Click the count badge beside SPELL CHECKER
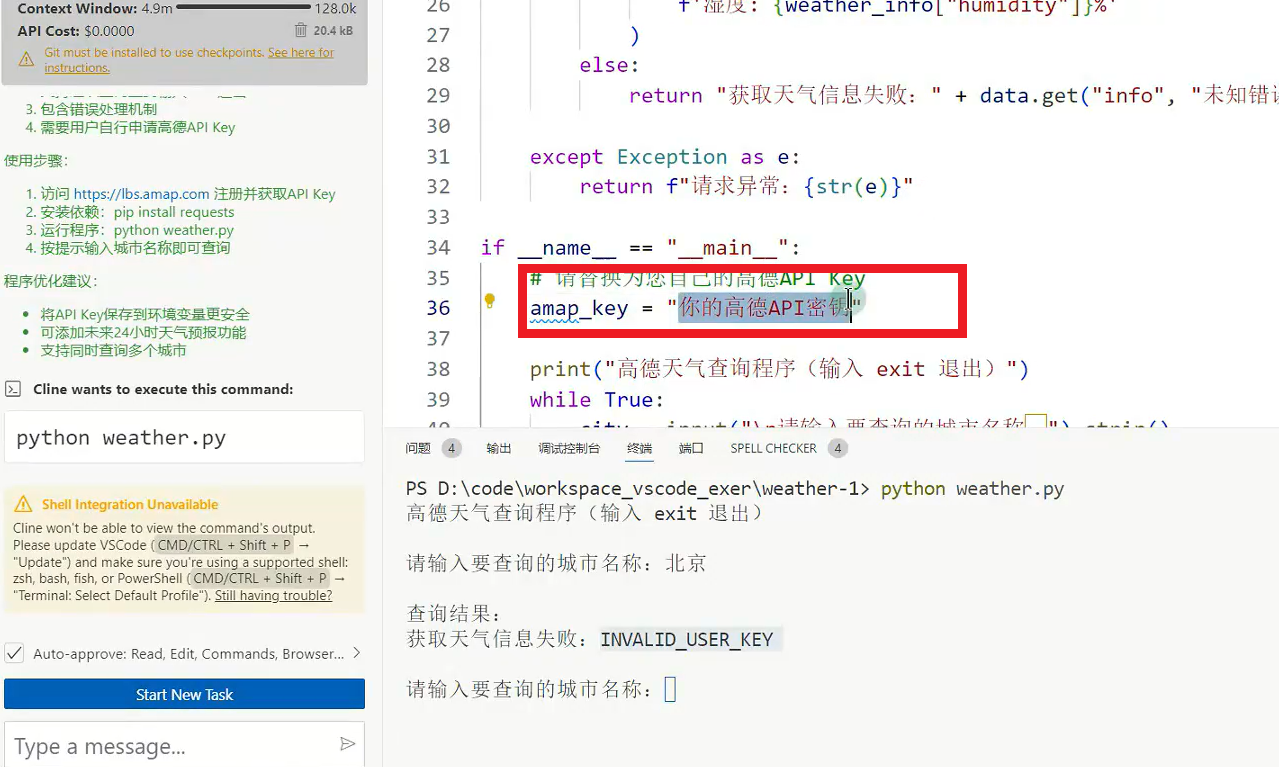This screenshot has width=1279, height=767. click(838, 448)
